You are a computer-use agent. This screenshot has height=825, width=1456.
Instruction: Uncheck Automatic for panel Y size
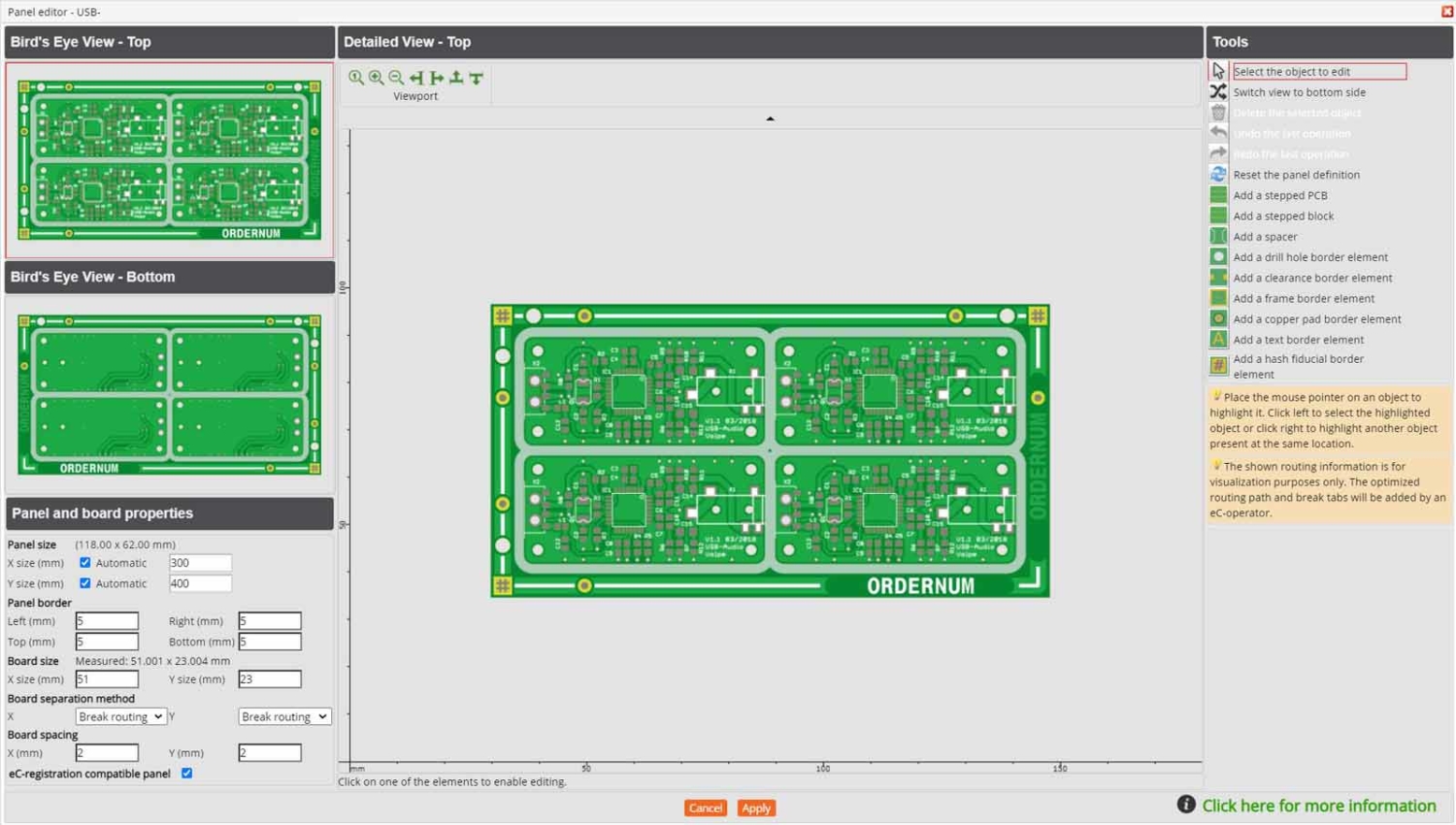point(85,583)
